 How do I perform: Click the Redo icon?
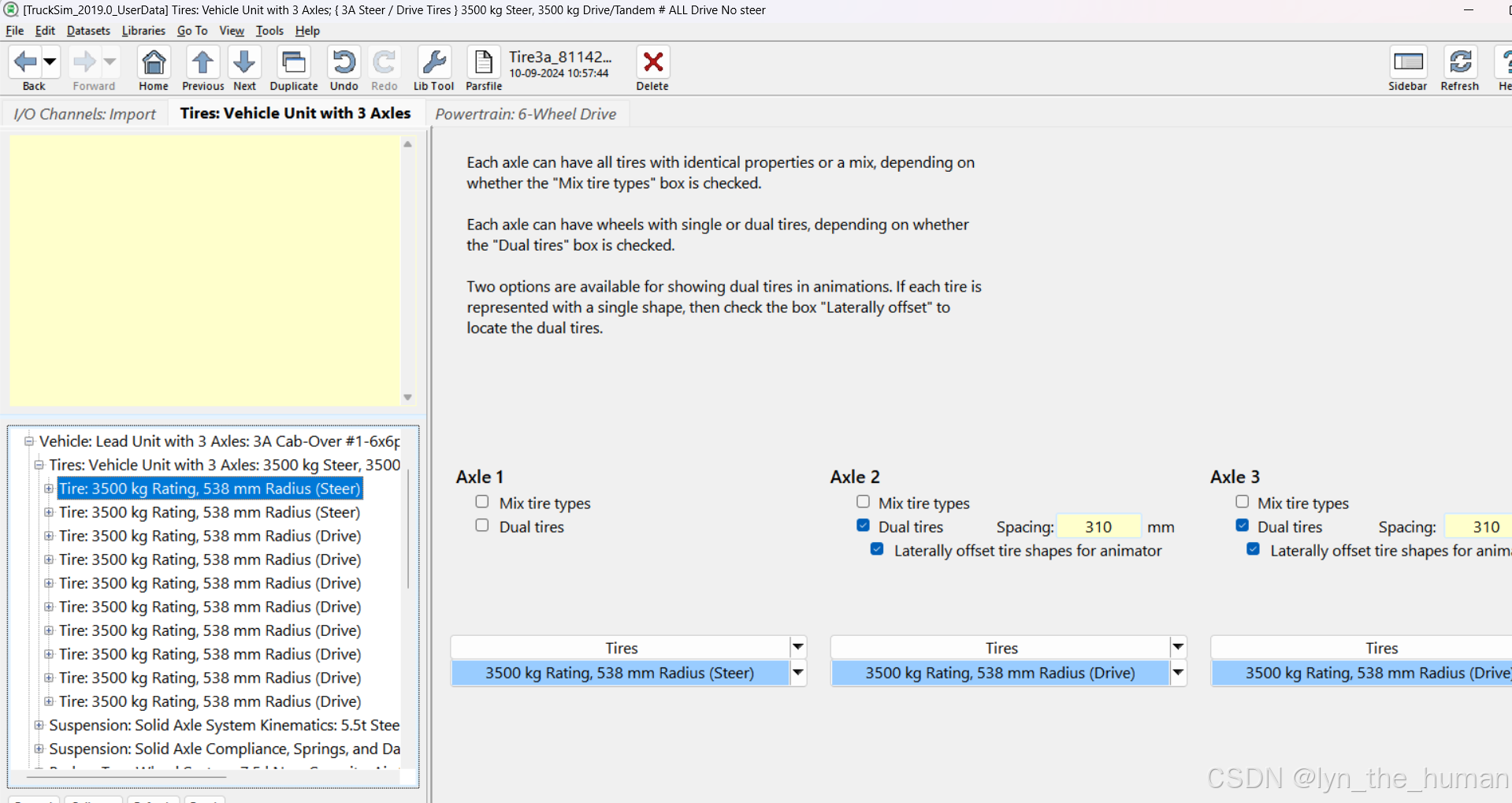point(384,62)
